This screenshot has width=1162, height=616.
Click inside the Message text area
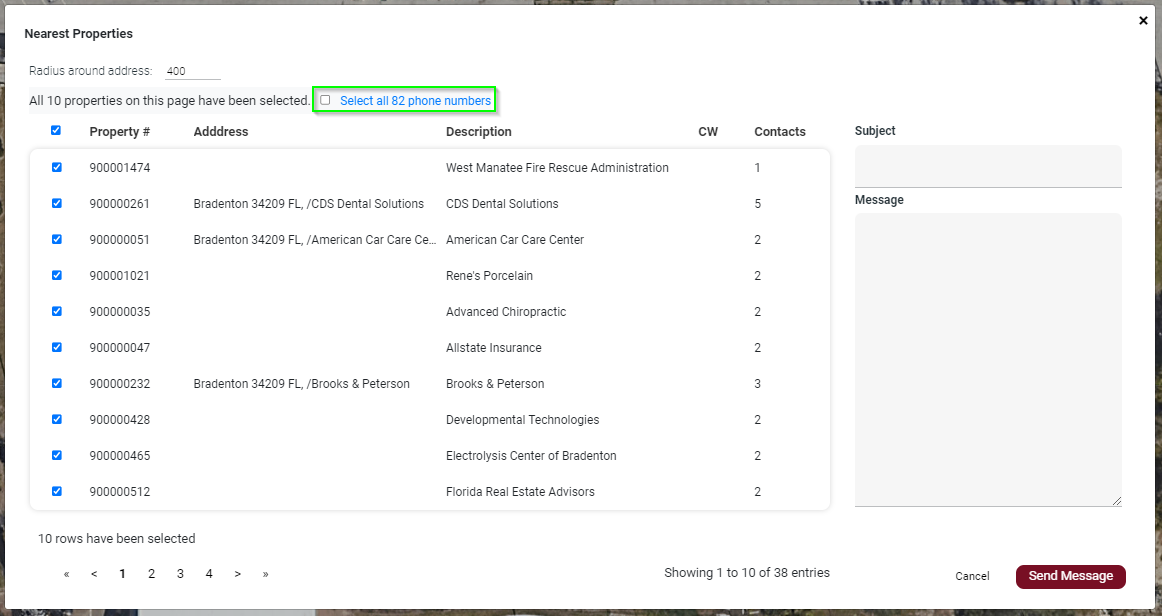coord(987,358)
